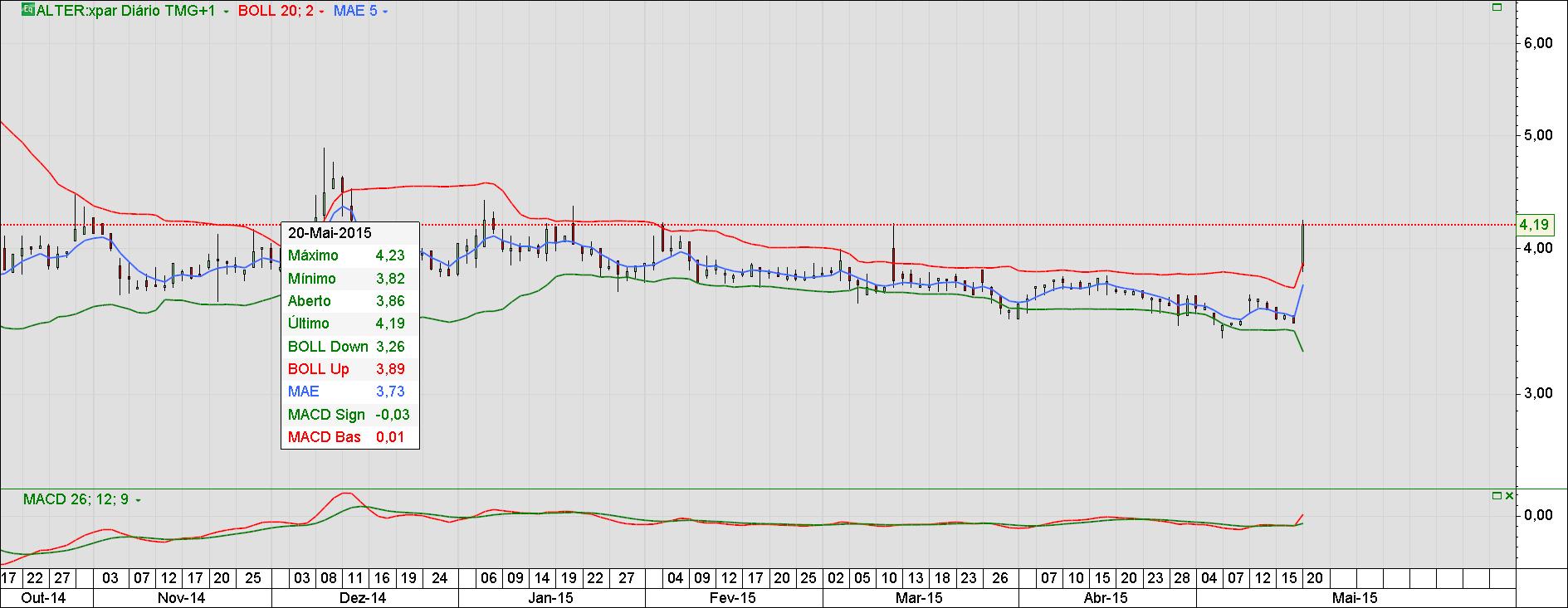
Task: Maximize the MACD indicator panel
Action: point(1497,496)
